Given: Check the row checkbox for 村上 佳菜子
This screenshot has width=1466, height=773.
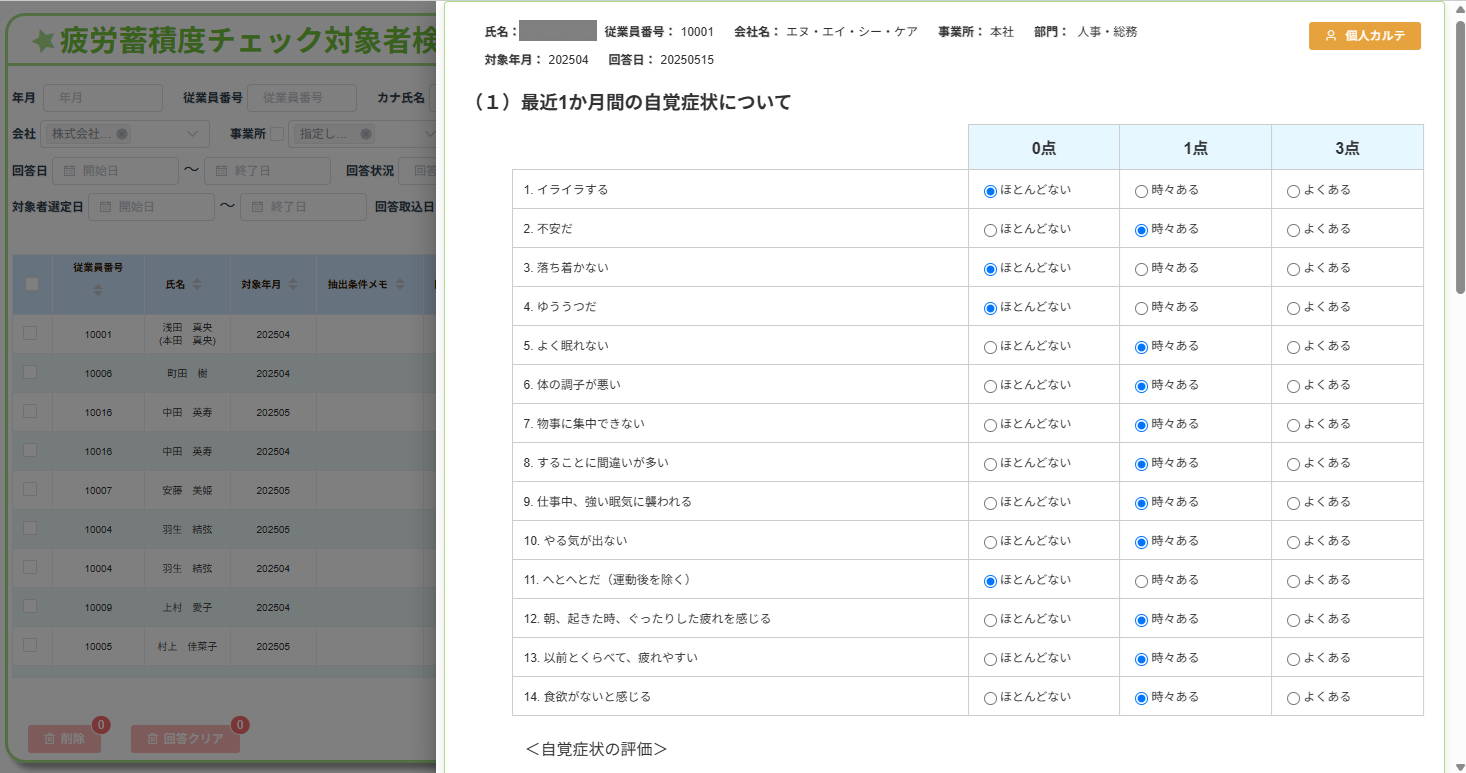Looking at the screenshot, I should 30,645.
